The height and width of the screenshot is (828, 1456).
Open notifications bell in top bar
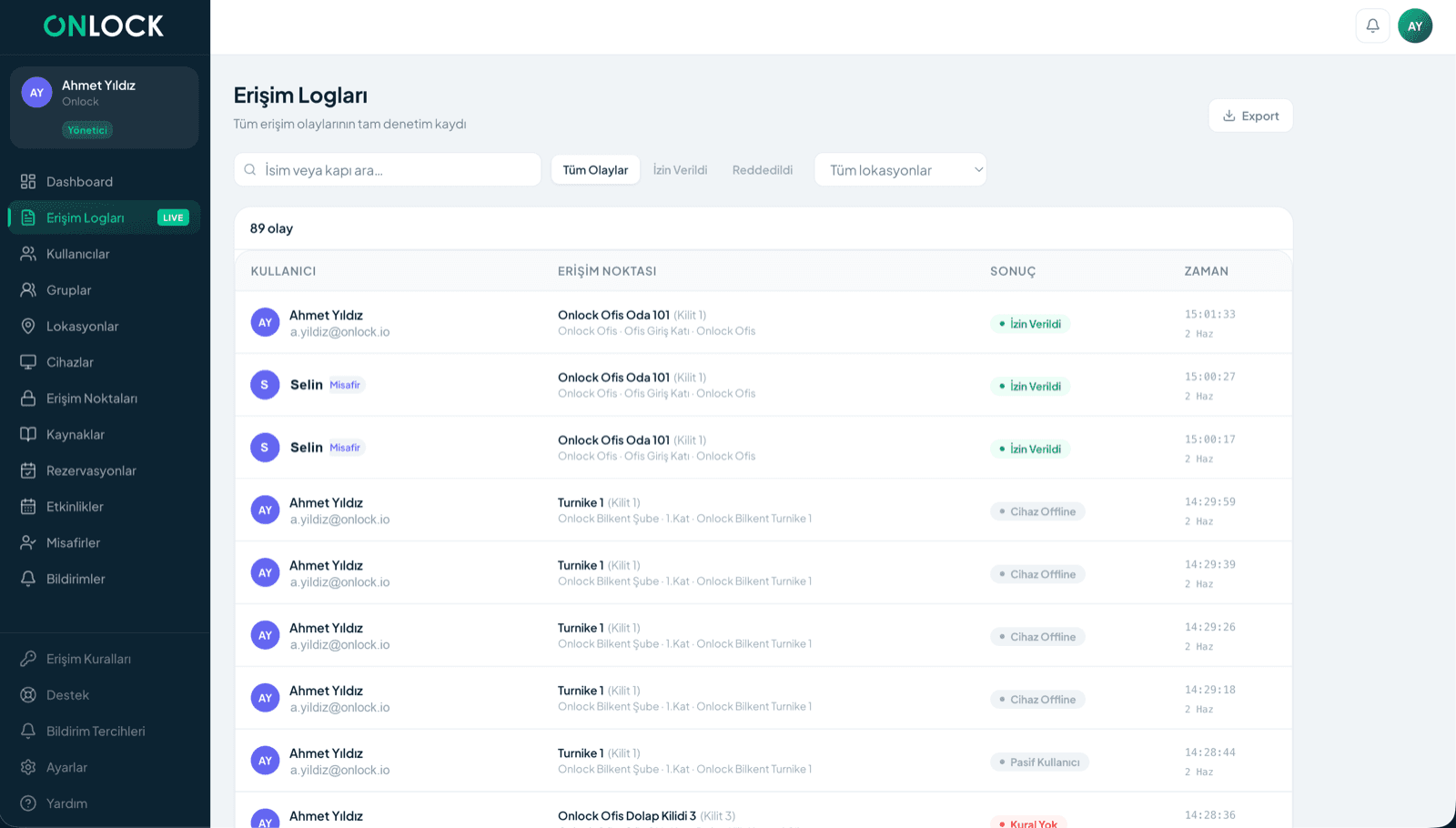click(1372, 25)
